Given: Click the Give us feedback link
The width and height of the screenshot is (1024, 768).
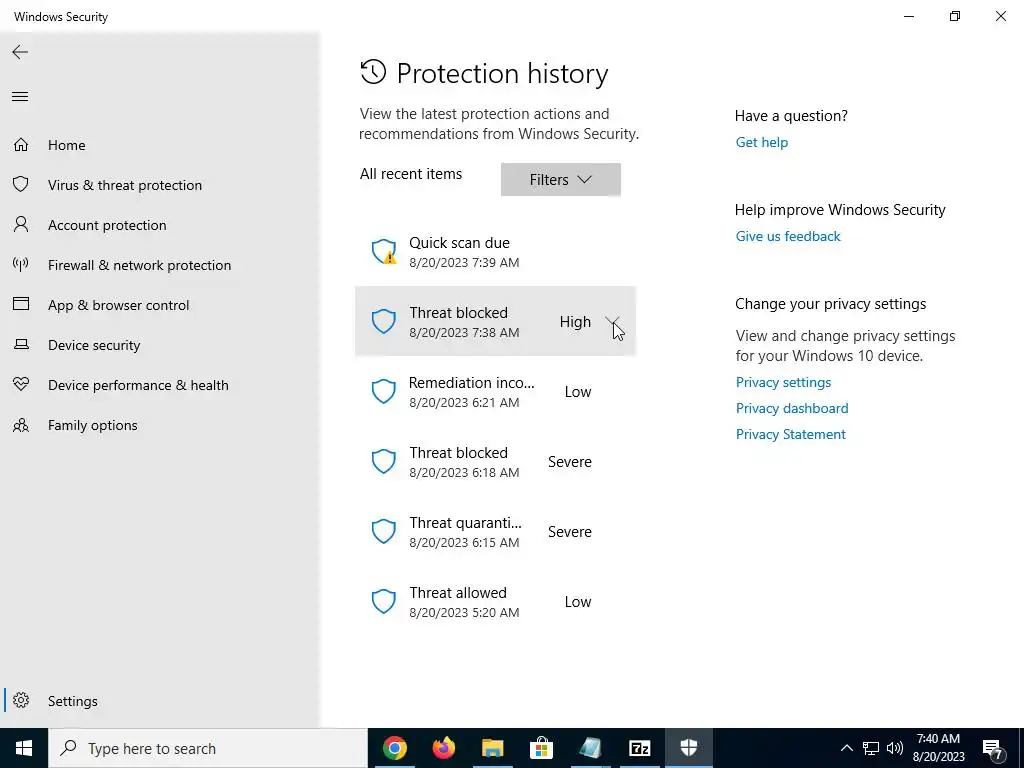Looking at the screenshot, I should point(787,236).
